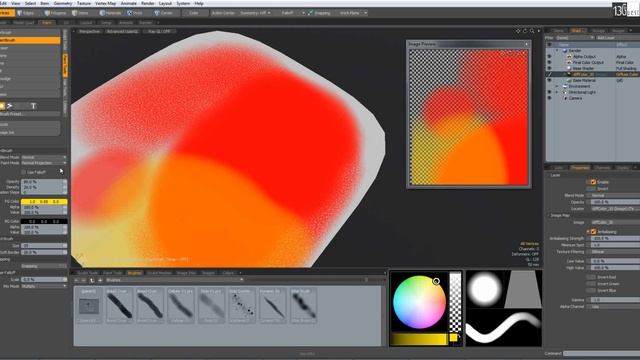
Task: Select the first Bristol Crust brush preset
Action: pyautogui.click(x=119, y=306)
